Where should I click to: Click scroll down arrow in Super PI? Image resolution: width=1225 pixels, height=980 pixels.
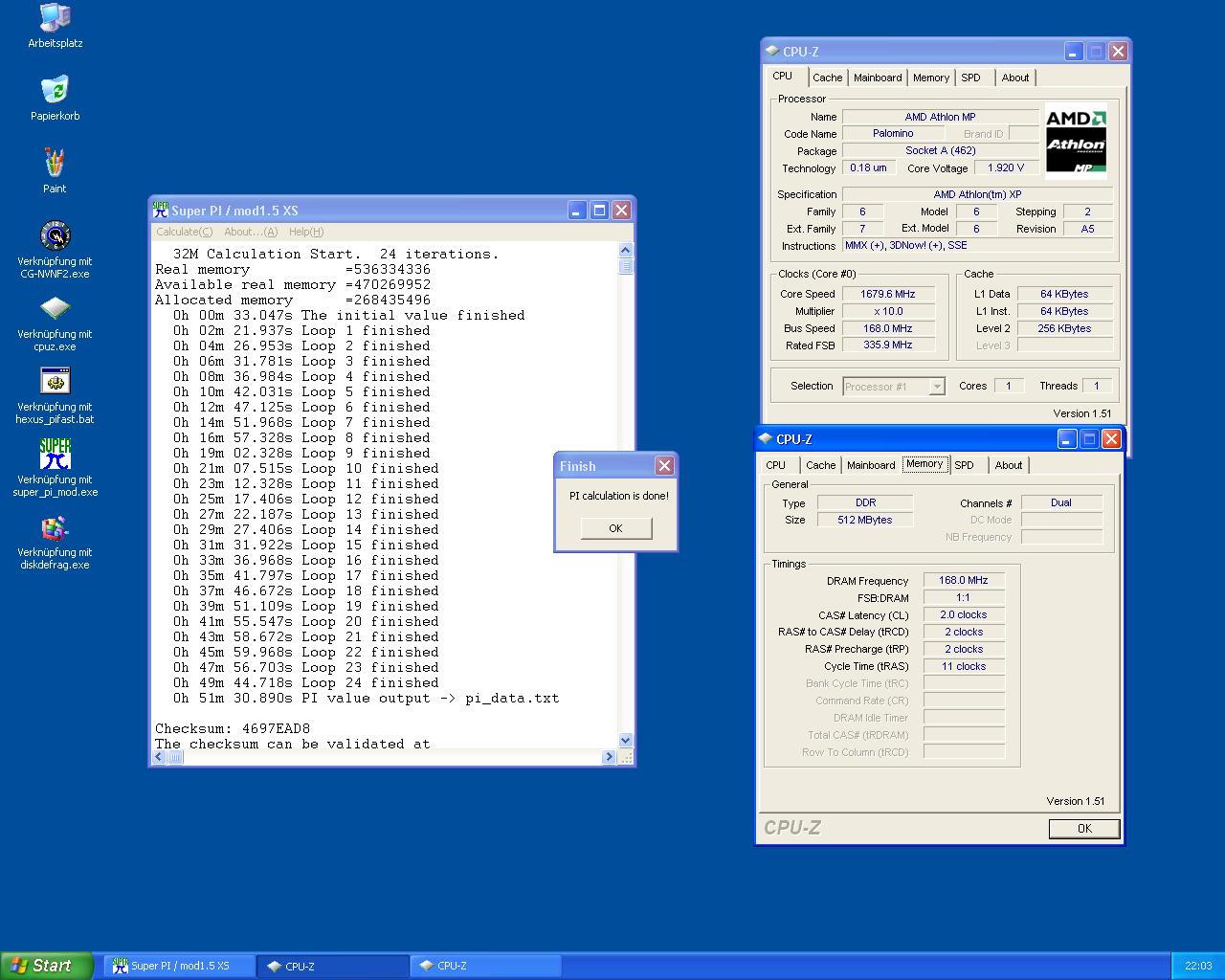(x=626, y=740)
